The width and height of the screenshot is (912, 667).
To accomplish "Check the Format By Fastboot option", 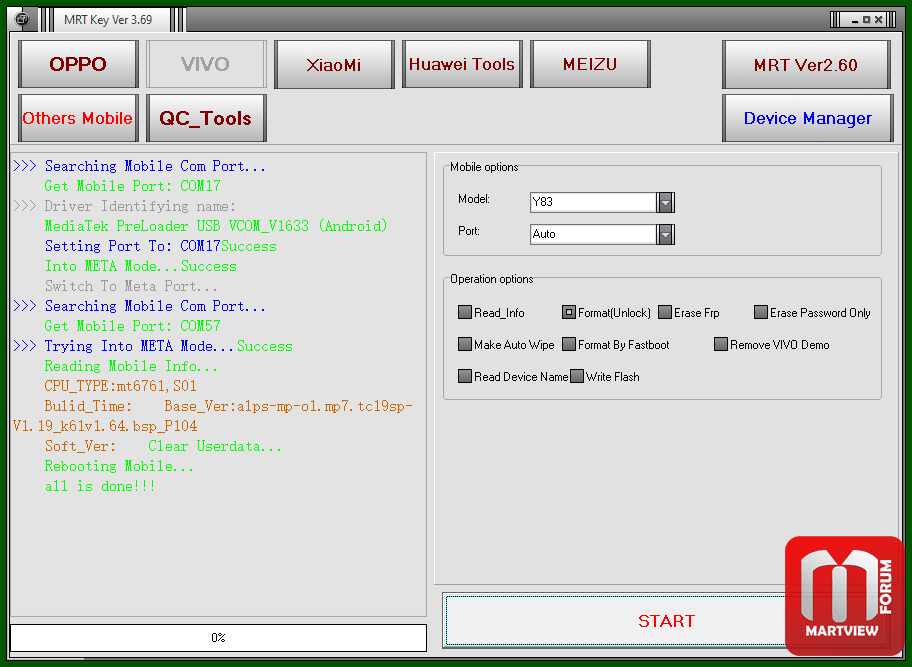I will click(x=569, y=344).
